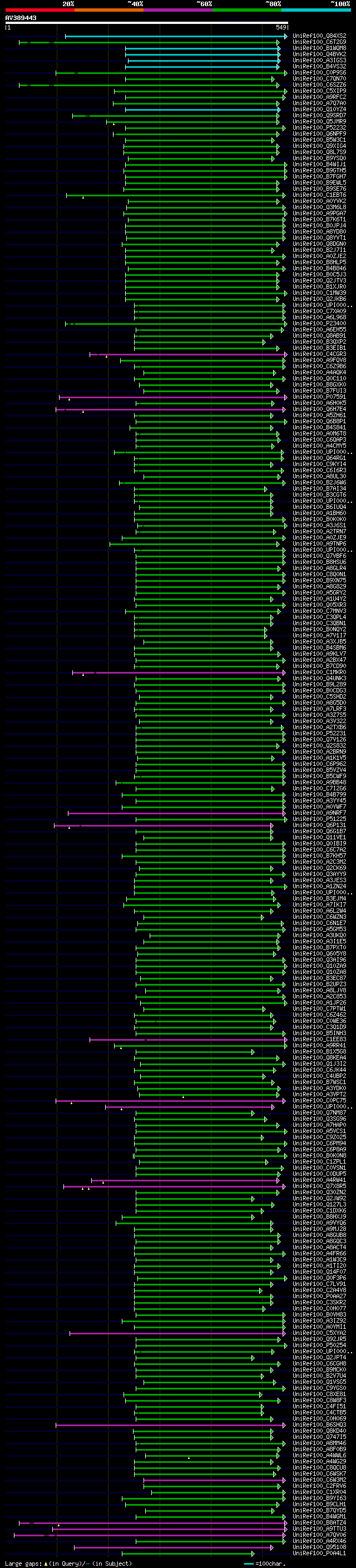Click the query end position 549
The image size is (356, 1568).
[x=281, y=27]
